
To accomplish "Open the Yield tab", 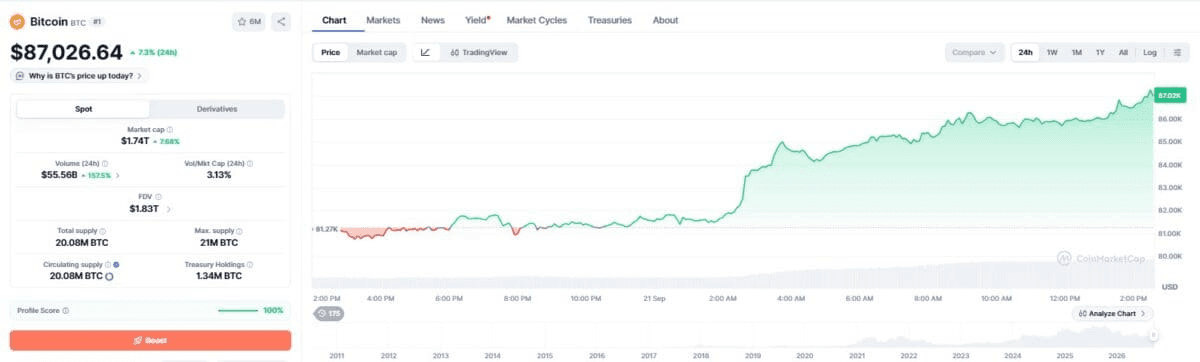I will coord(477,20).
